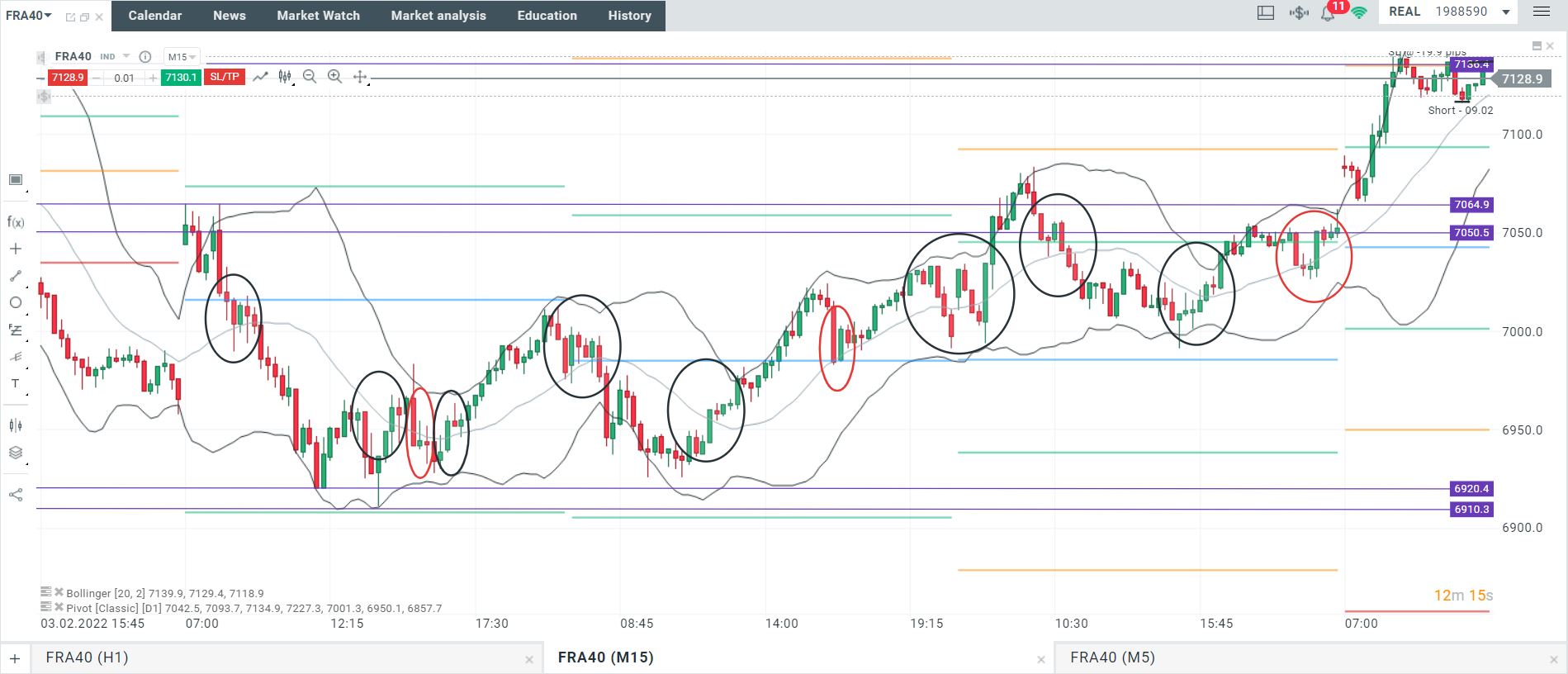Switch to the FRA40 (H1) chart tab
The width and height of the screenshot is (1568, 674).
[x=87, y=657]
